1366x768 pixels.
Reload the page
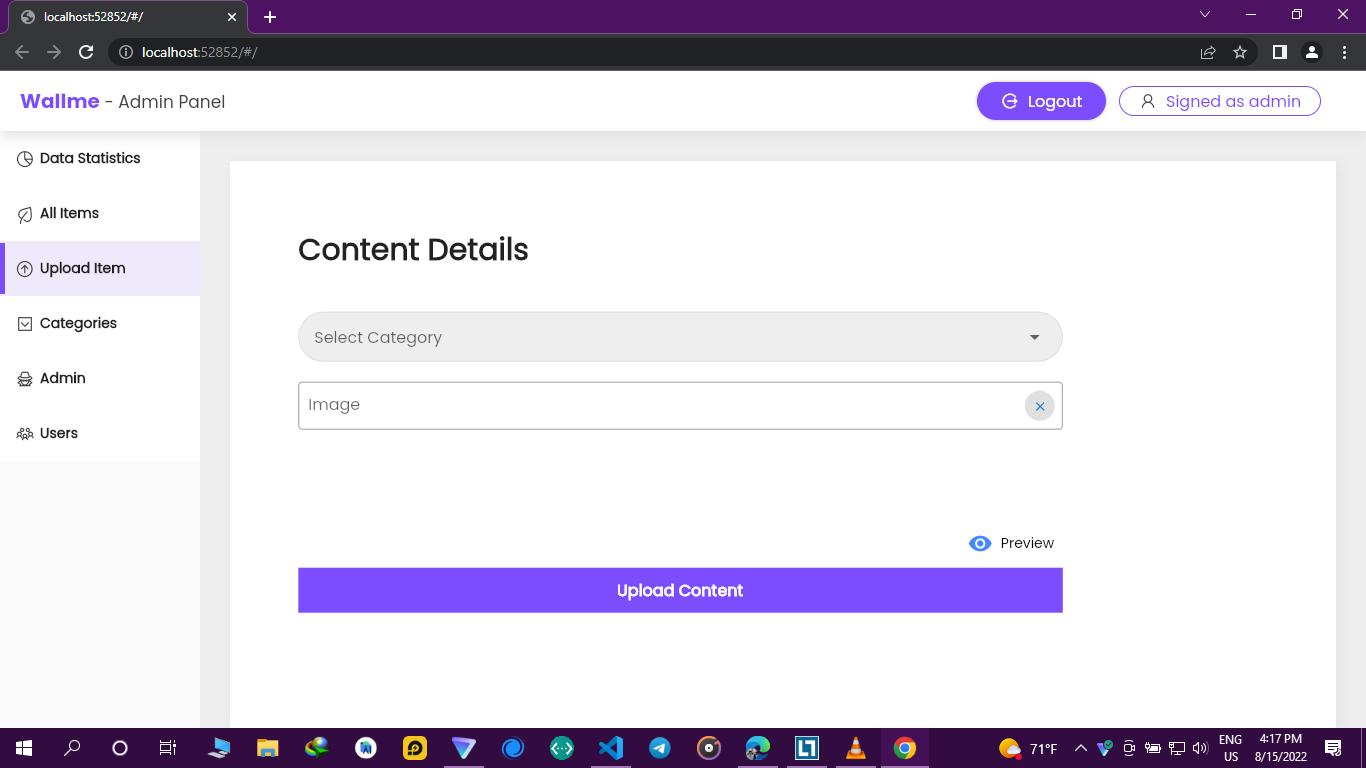click(x=86, y=52)
